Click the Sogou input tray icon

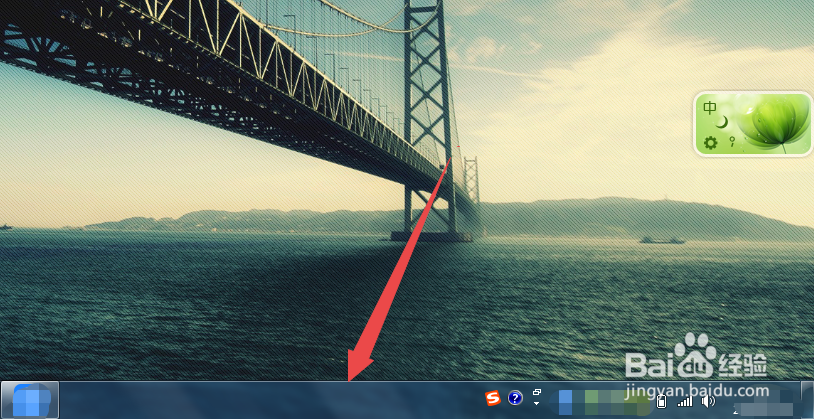click(492, 398)
